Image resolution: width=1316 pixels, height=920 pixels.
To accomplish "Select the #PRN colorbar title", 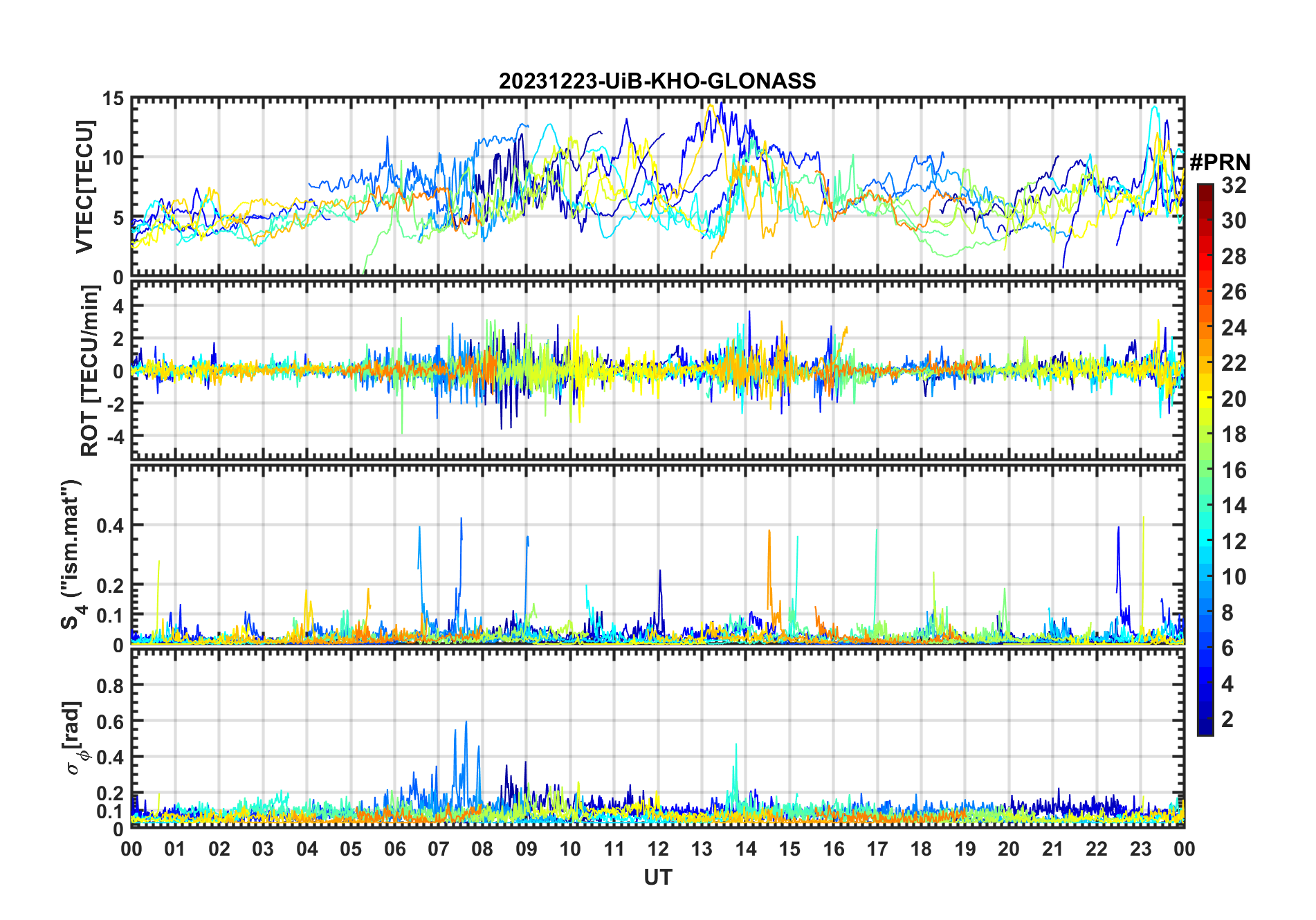I will click(1220, 163).
